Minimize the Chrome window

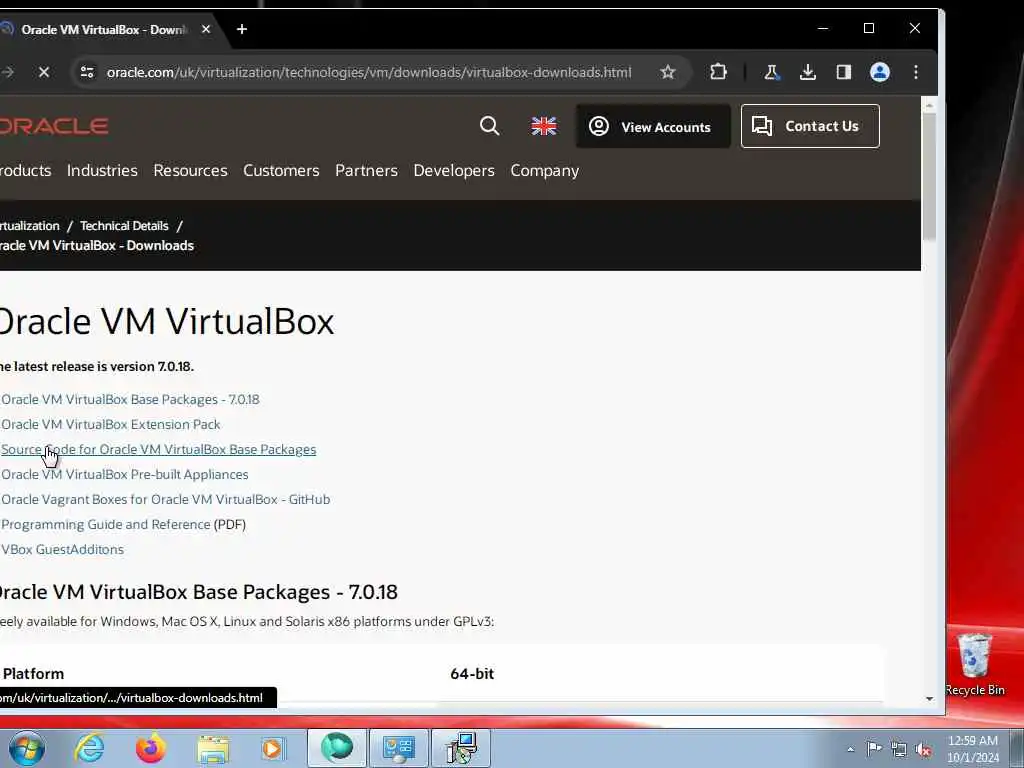(x=823, y=28)
